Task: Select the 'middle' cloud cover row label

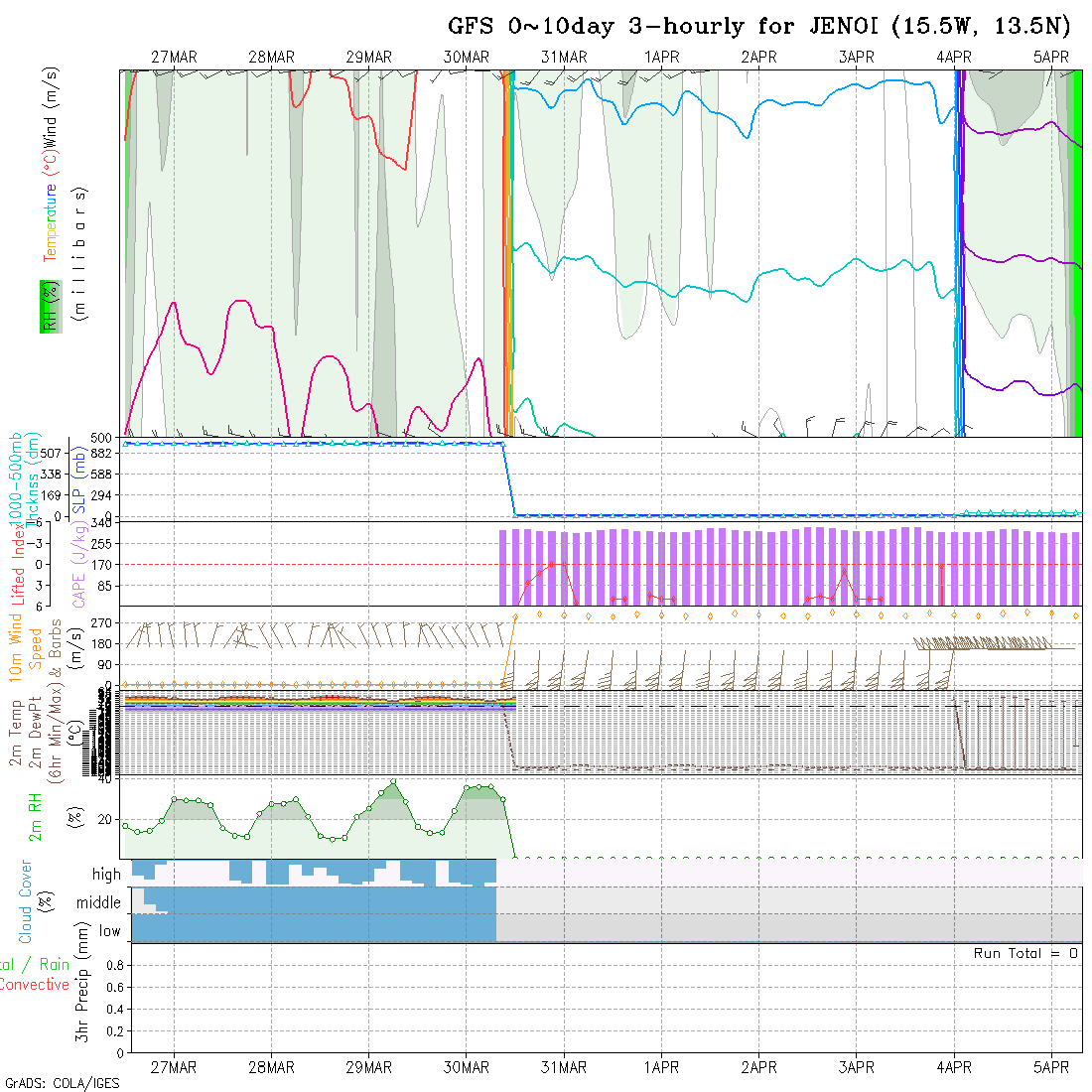Action: [x=98, y=902]
